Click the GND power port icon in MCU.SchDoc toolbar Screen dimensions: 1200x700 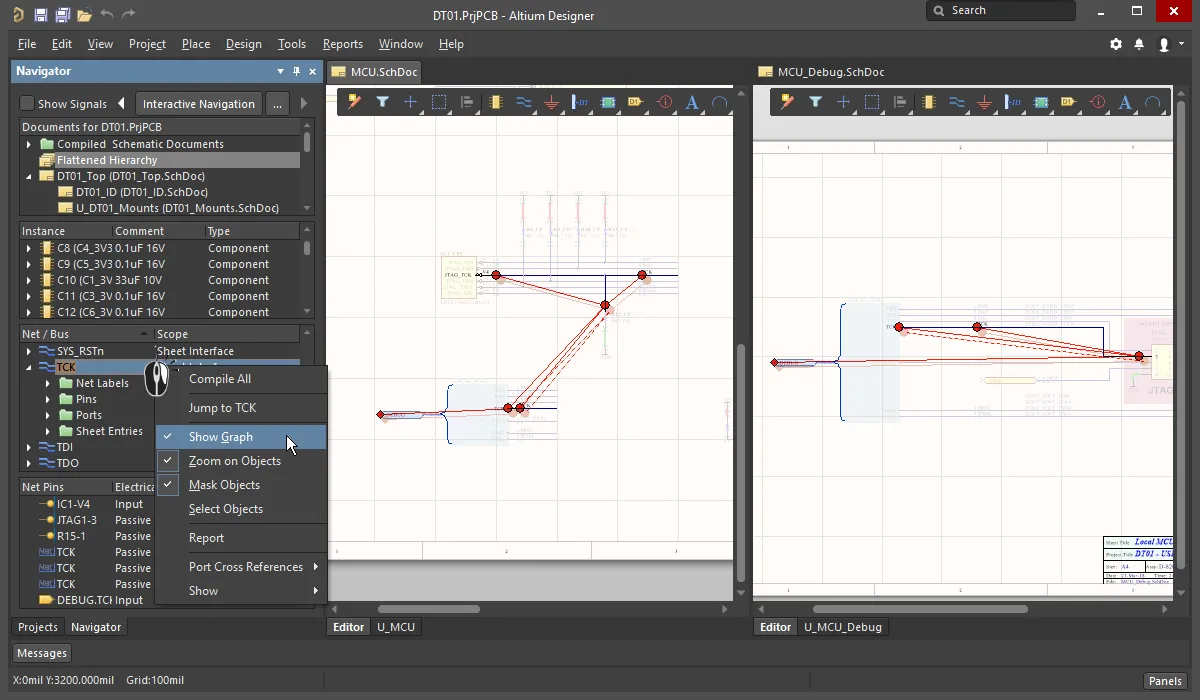pyautogui.click(x=551, y=102)
